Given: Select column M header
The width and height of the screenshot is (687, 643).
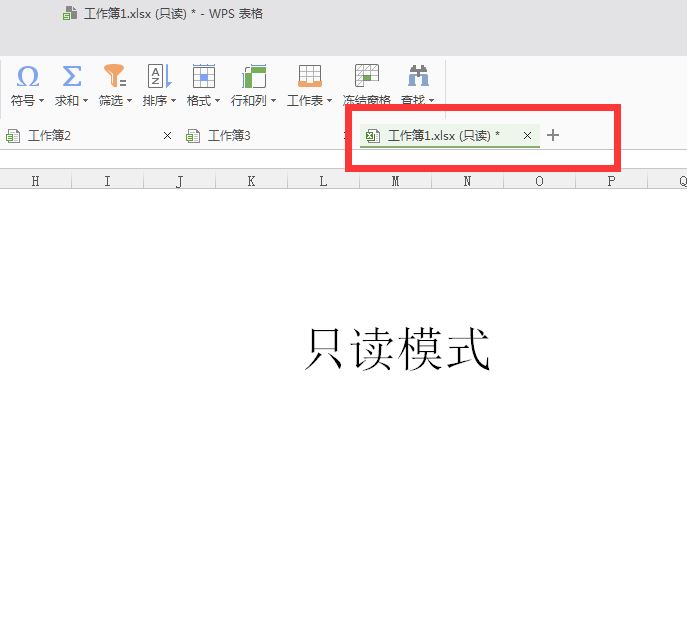Looking at the screenshot, I should (x=395, y=181).
